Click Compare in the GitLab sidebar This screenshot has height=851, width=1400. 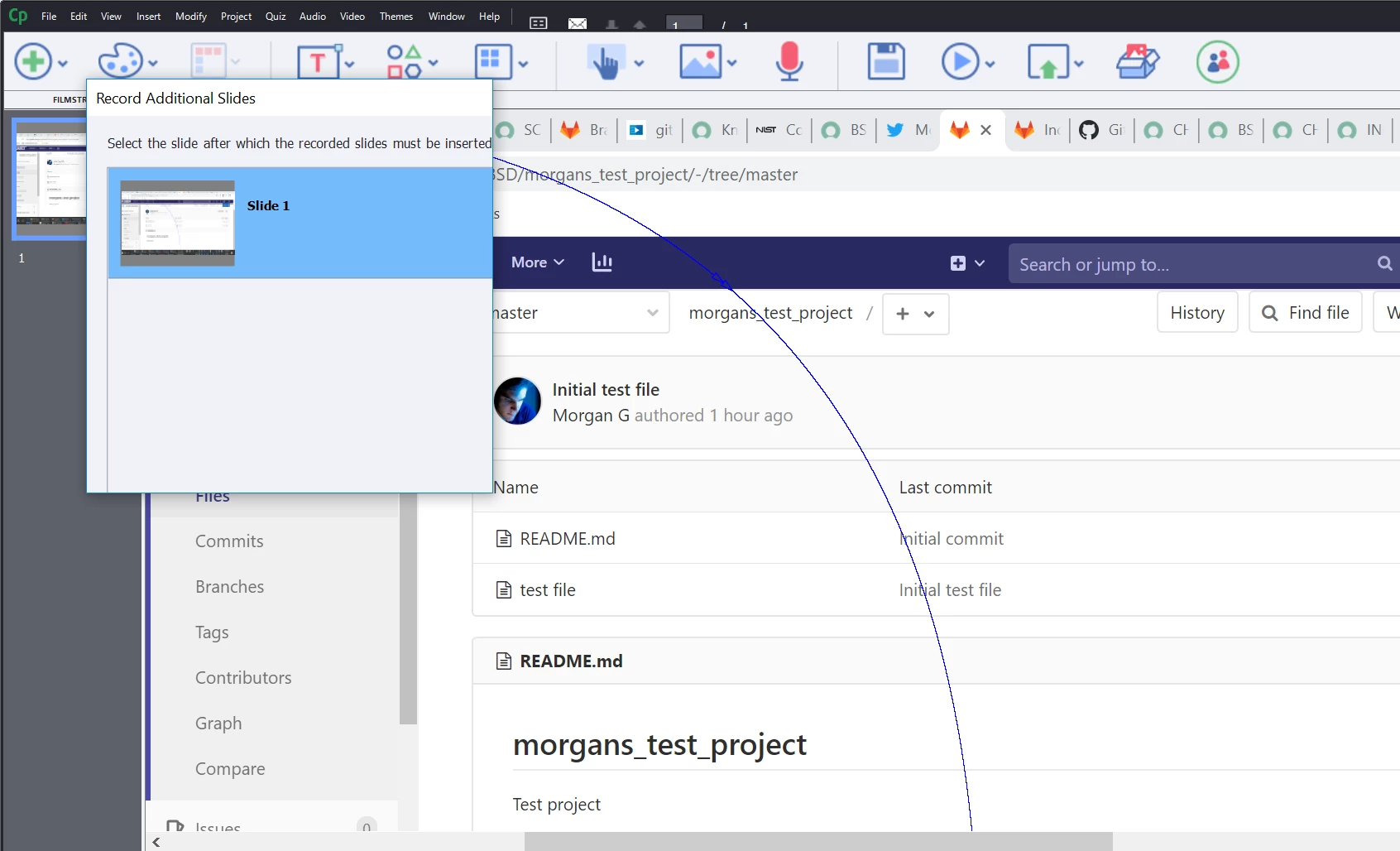(230, 769)
